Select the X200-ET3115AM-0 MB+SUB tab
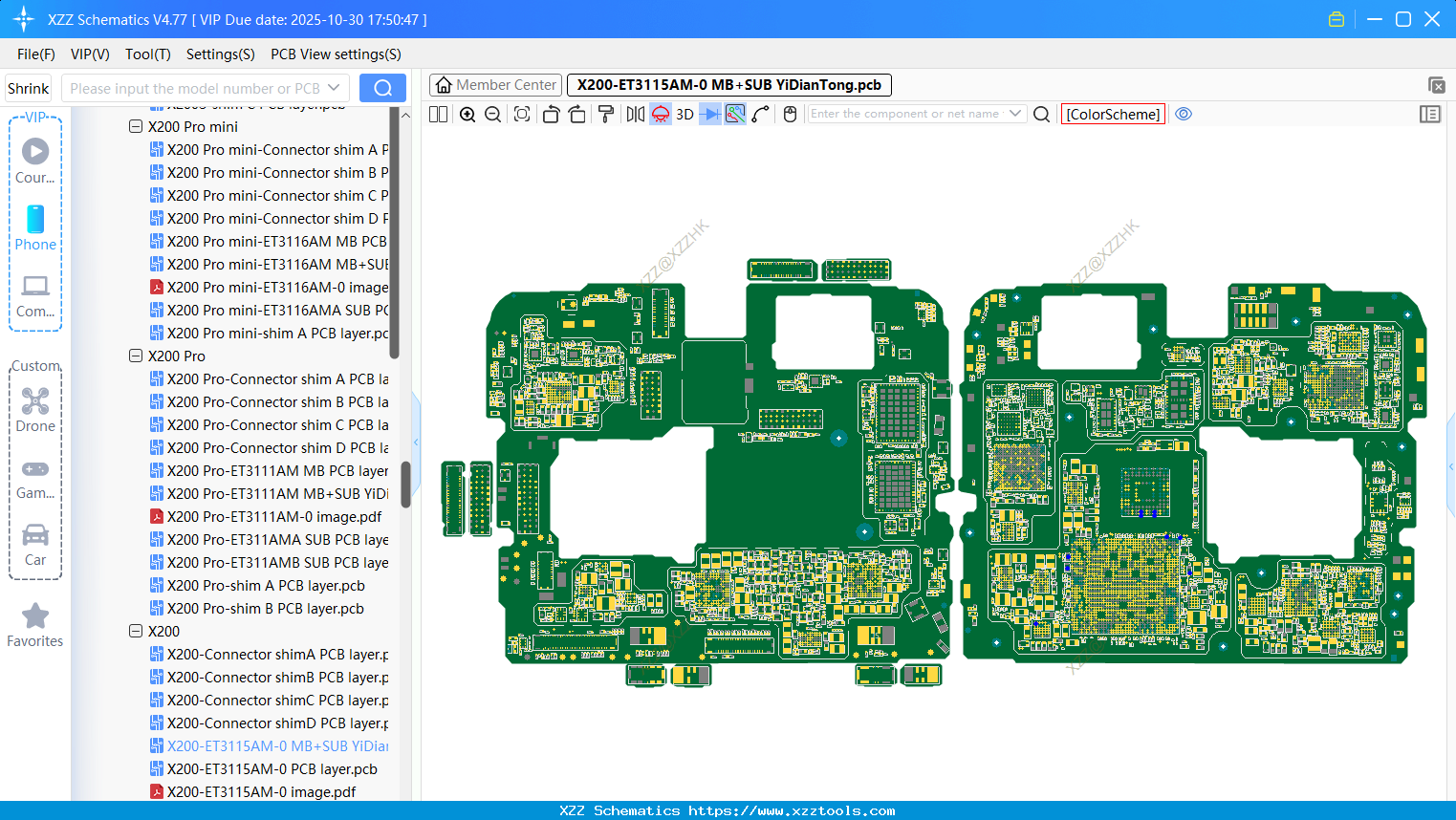The width and height of the screenshot is (1456, 820). (728, 85)
